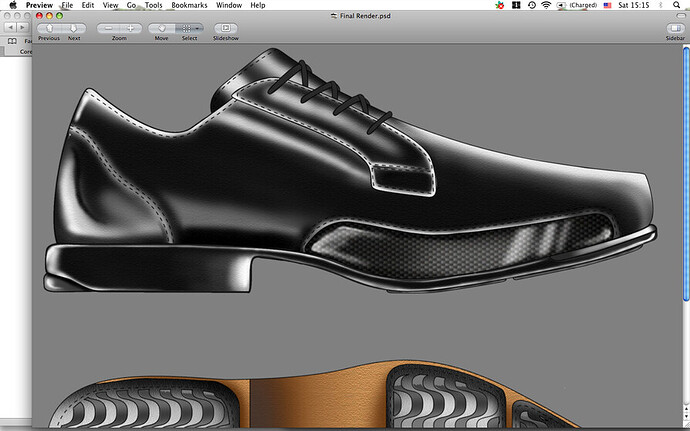The height and width of the screenshot is (431, 690).
Task: Zoom out with the minus button
Action: [x=108, y=28]
